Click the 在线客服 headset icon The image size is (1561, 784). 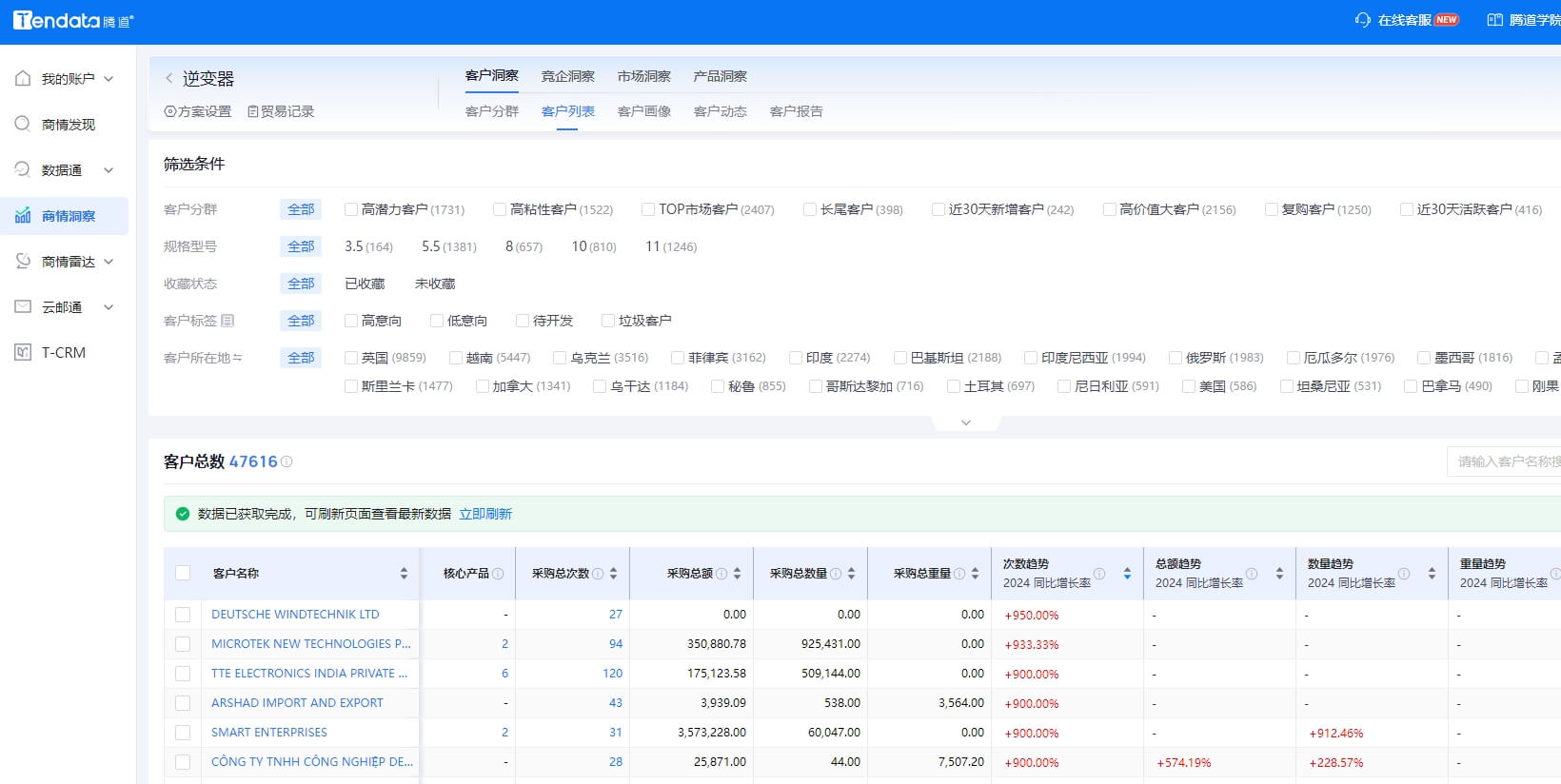(1362, 20)
